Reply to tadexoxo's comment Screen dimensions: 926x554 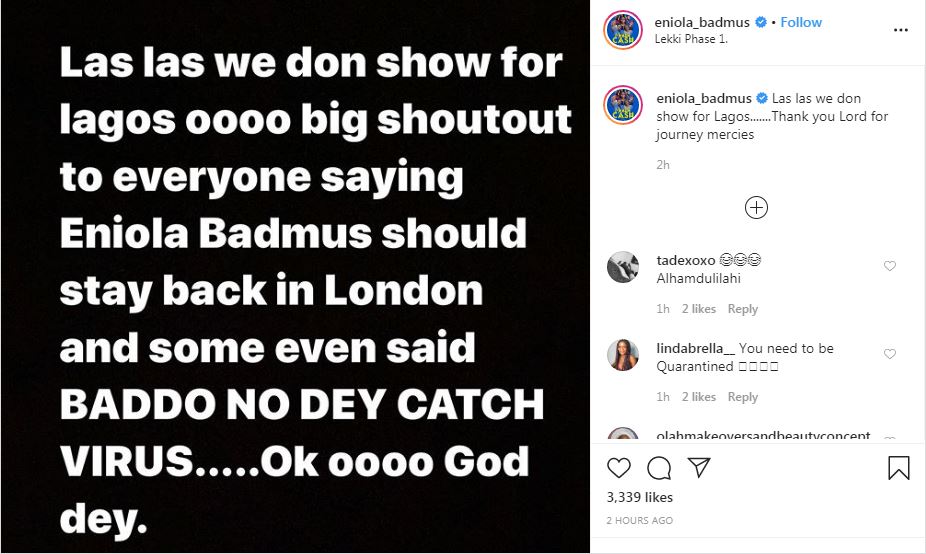point(742,309)
